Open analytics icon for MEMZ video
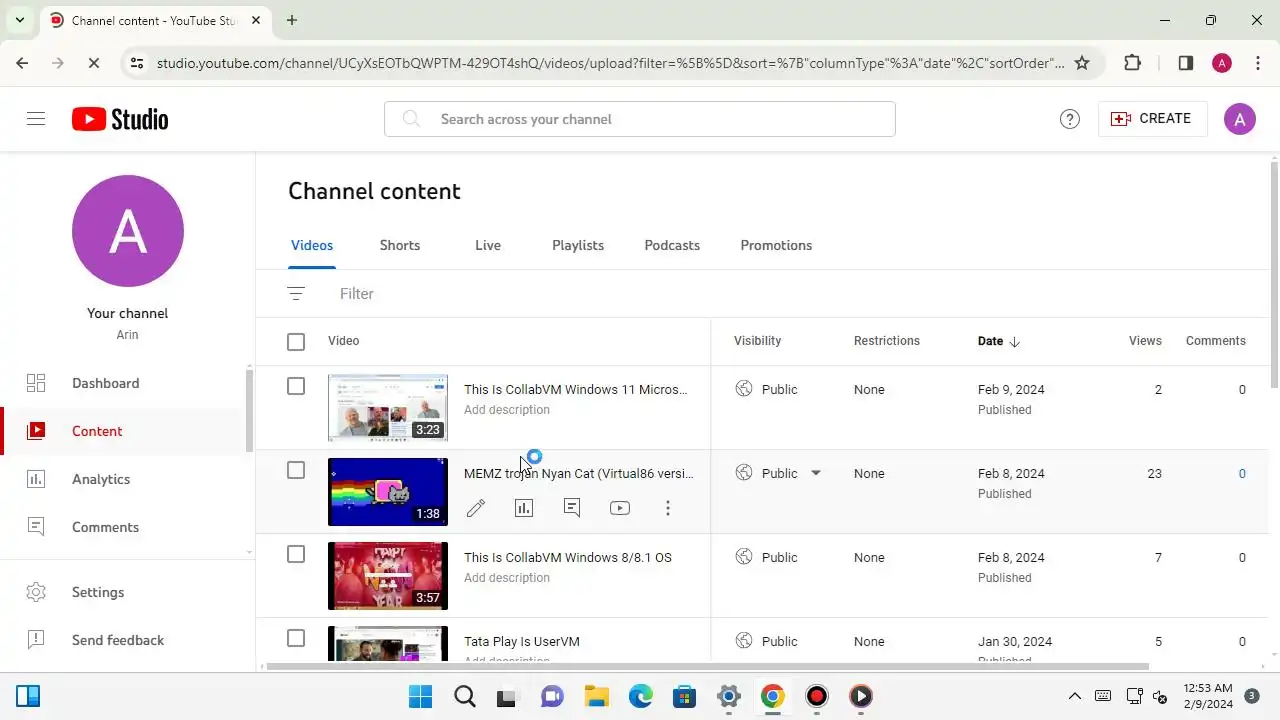The width and height of the screenshot is (1280, 720). 524,508
